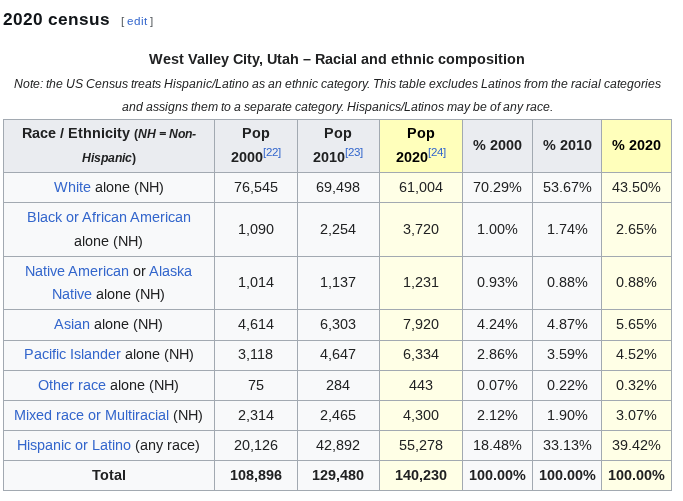Select the 3,720 cell value
Screen dimensions: 683x501
click(x=421, y=229)
